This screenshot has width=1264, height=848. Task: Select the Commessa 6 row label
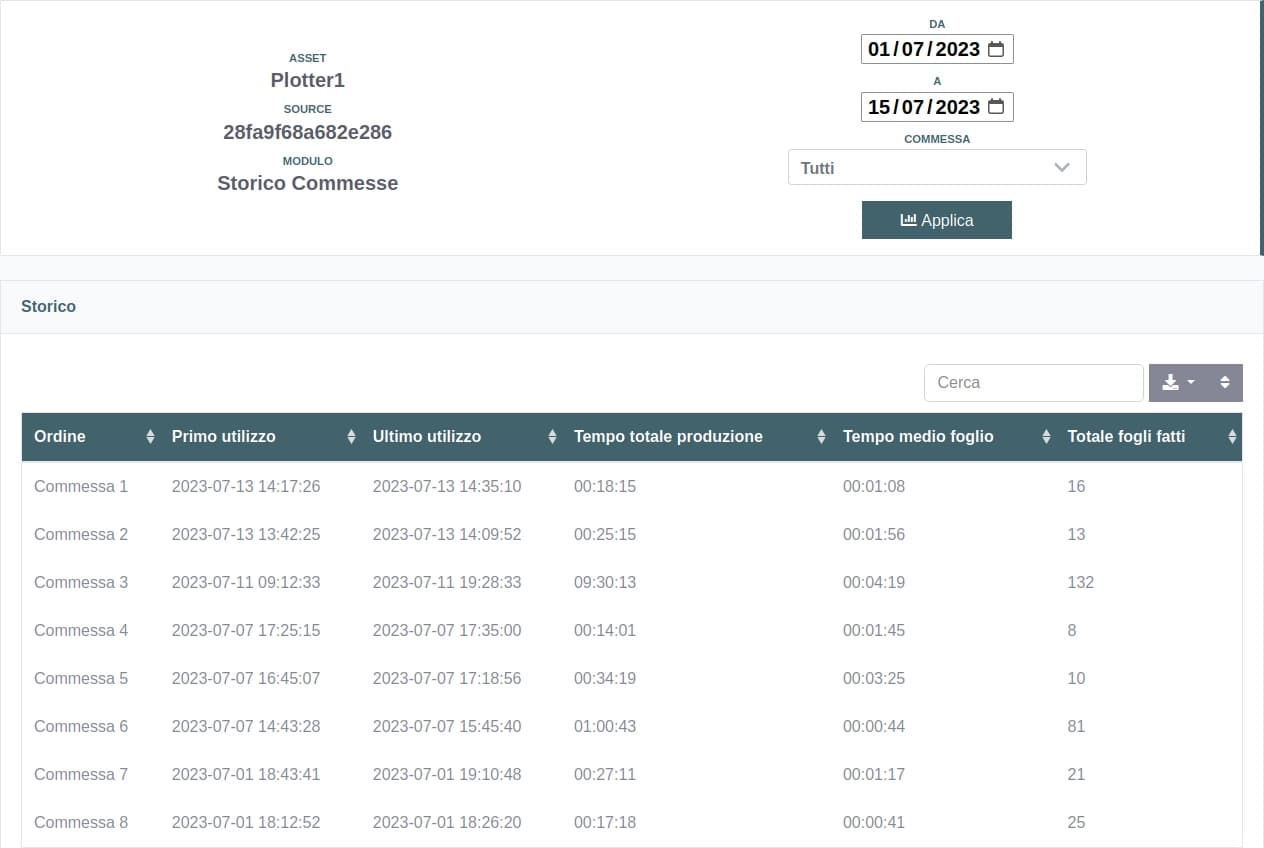[81, 726]
